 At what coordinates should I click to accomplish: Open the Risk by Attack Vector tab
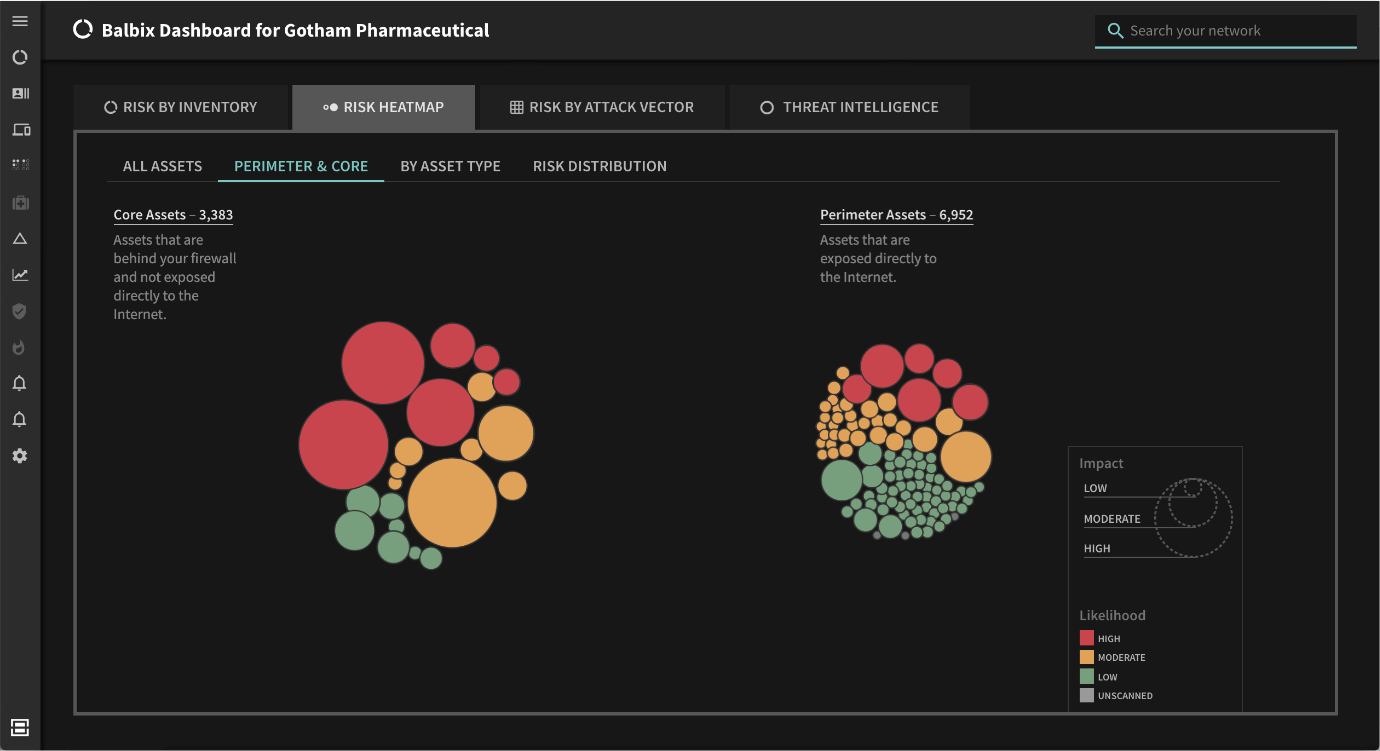(602, 107)
